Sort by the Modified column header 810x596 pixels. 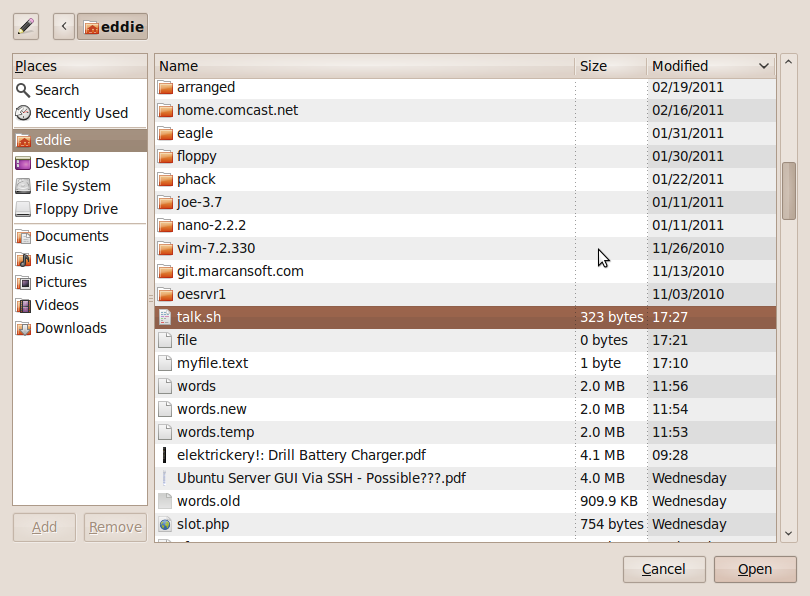click(711, 66)
